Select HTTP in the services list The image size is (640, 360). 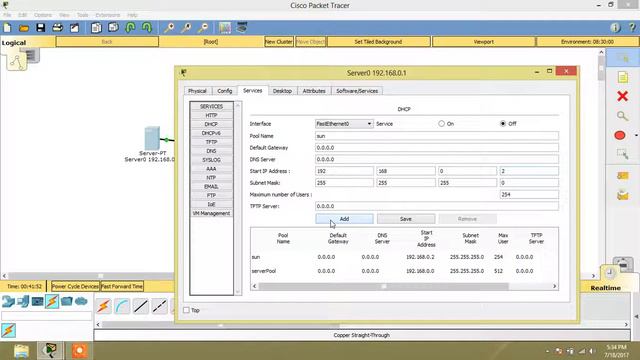click(x=211, y=116)
